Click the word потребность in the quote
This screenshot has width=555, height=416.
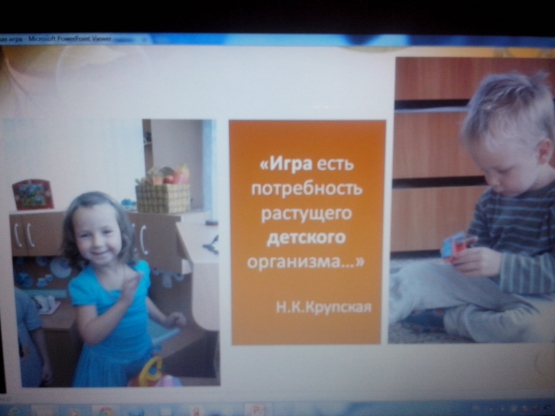click(307, 189)
